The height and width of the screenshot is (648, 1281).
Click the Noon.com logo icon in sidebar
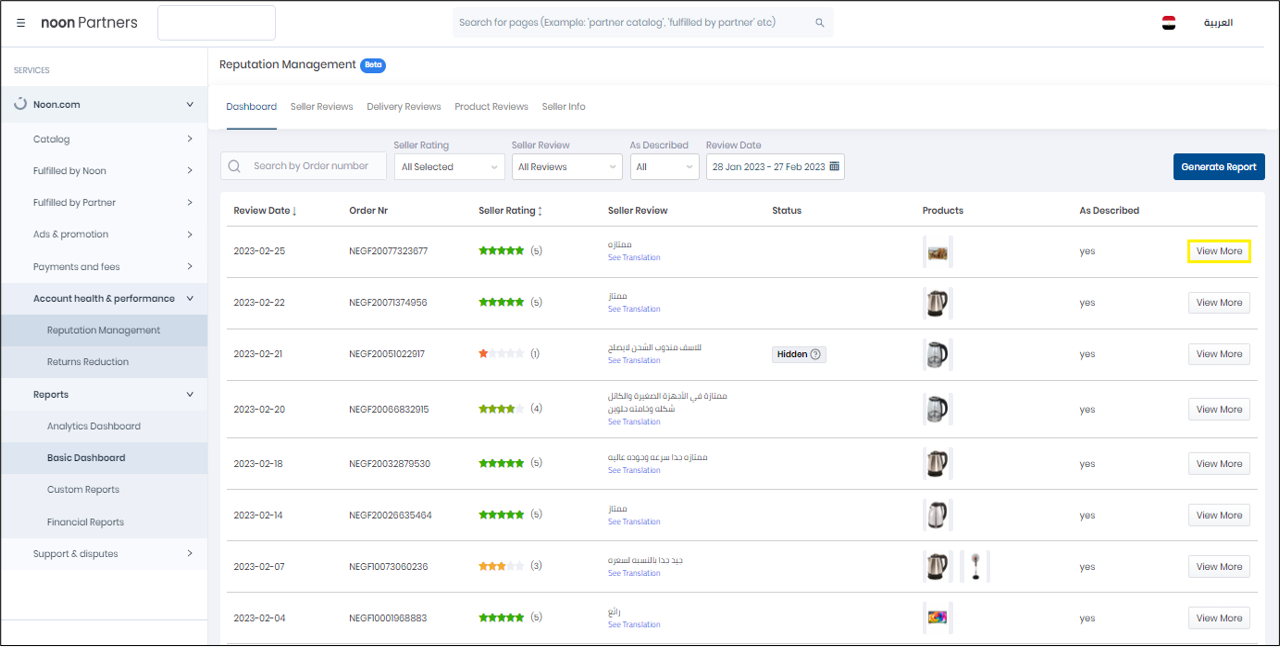point(20,104)
